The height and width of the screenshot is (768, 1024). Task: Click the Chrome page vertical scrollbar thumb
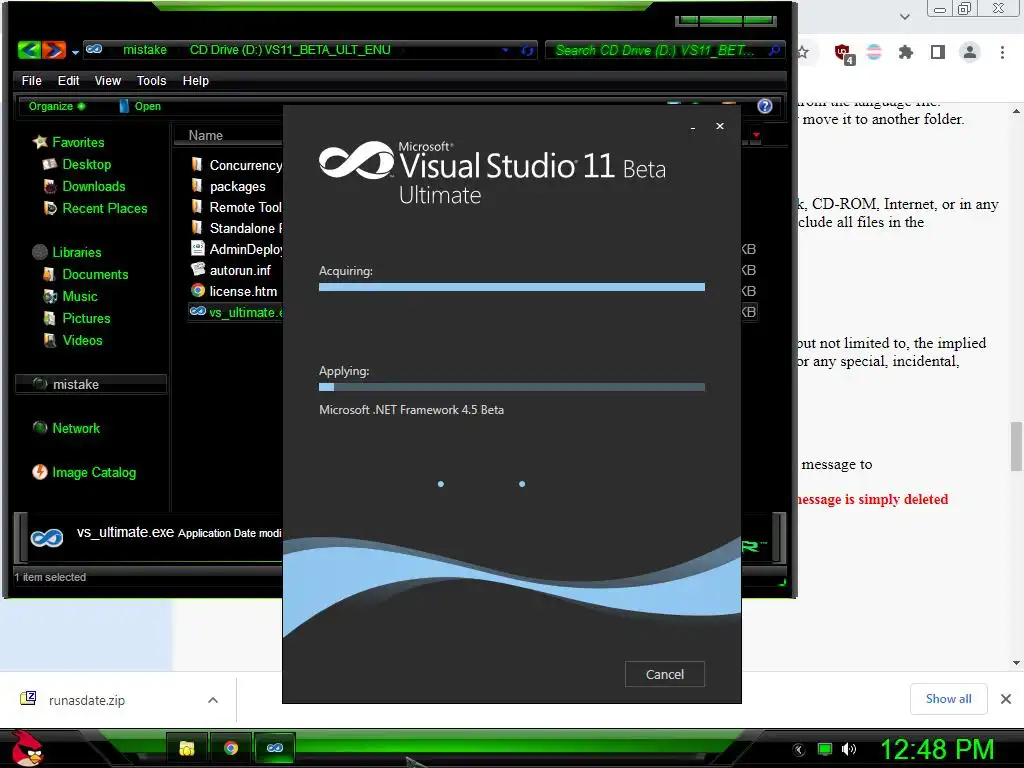(x=1016, y=446)
